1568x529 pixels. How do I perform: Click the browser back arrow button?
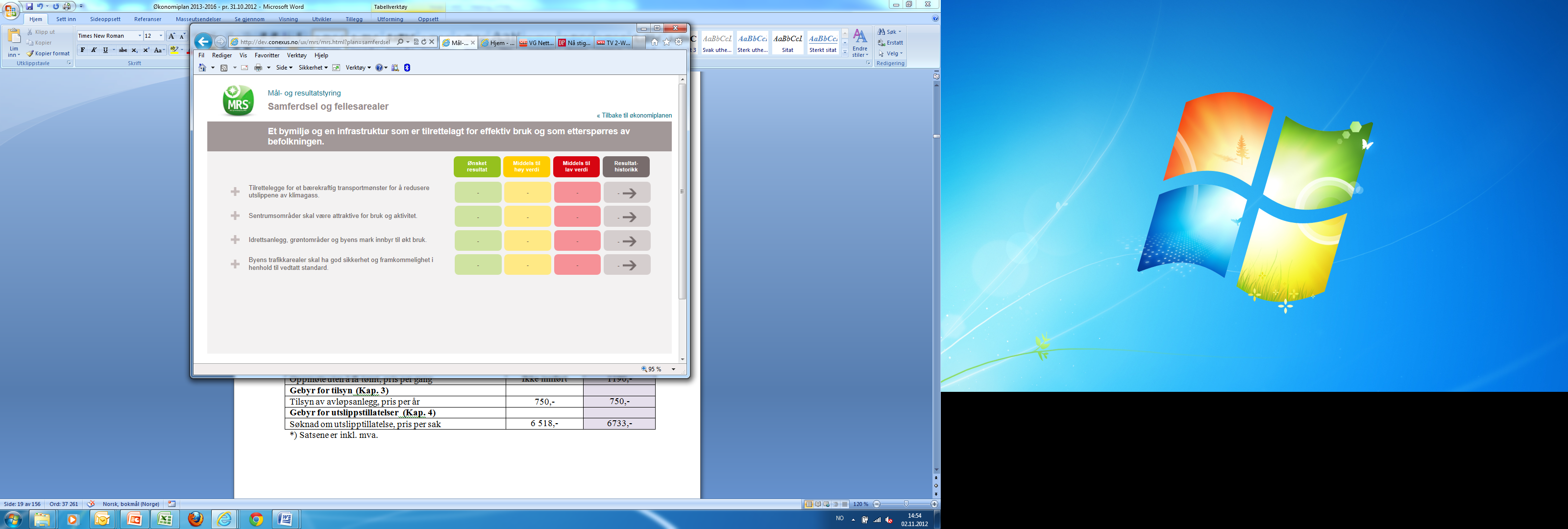click(x=203, y=42)
